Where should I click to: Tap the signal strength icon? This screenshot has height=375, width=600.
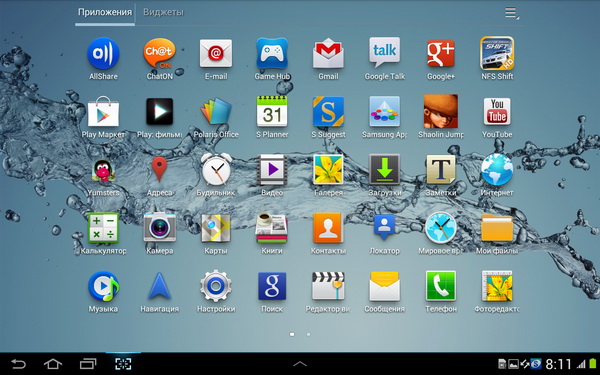click(x=582, y=364)
